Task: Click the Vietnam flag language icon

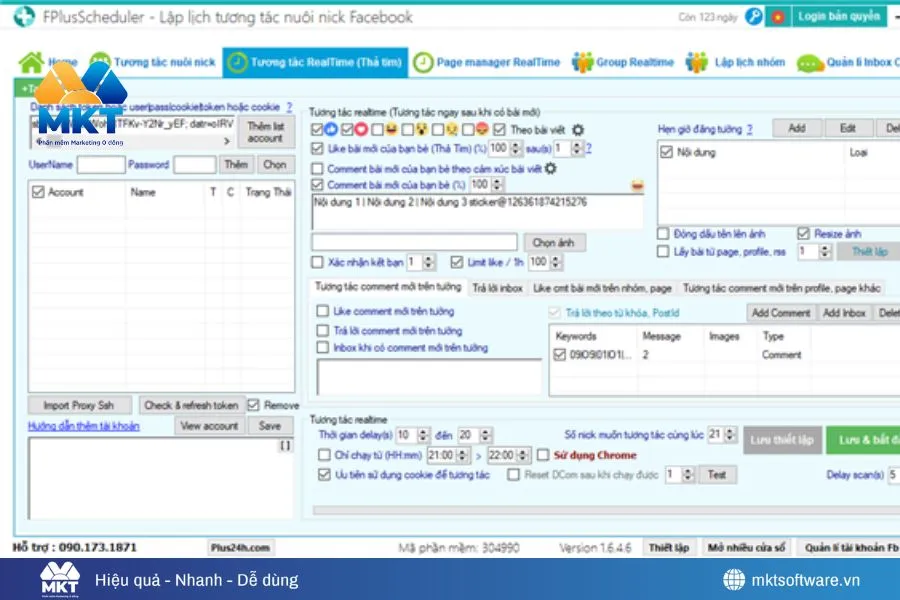Action: [778, 17]
